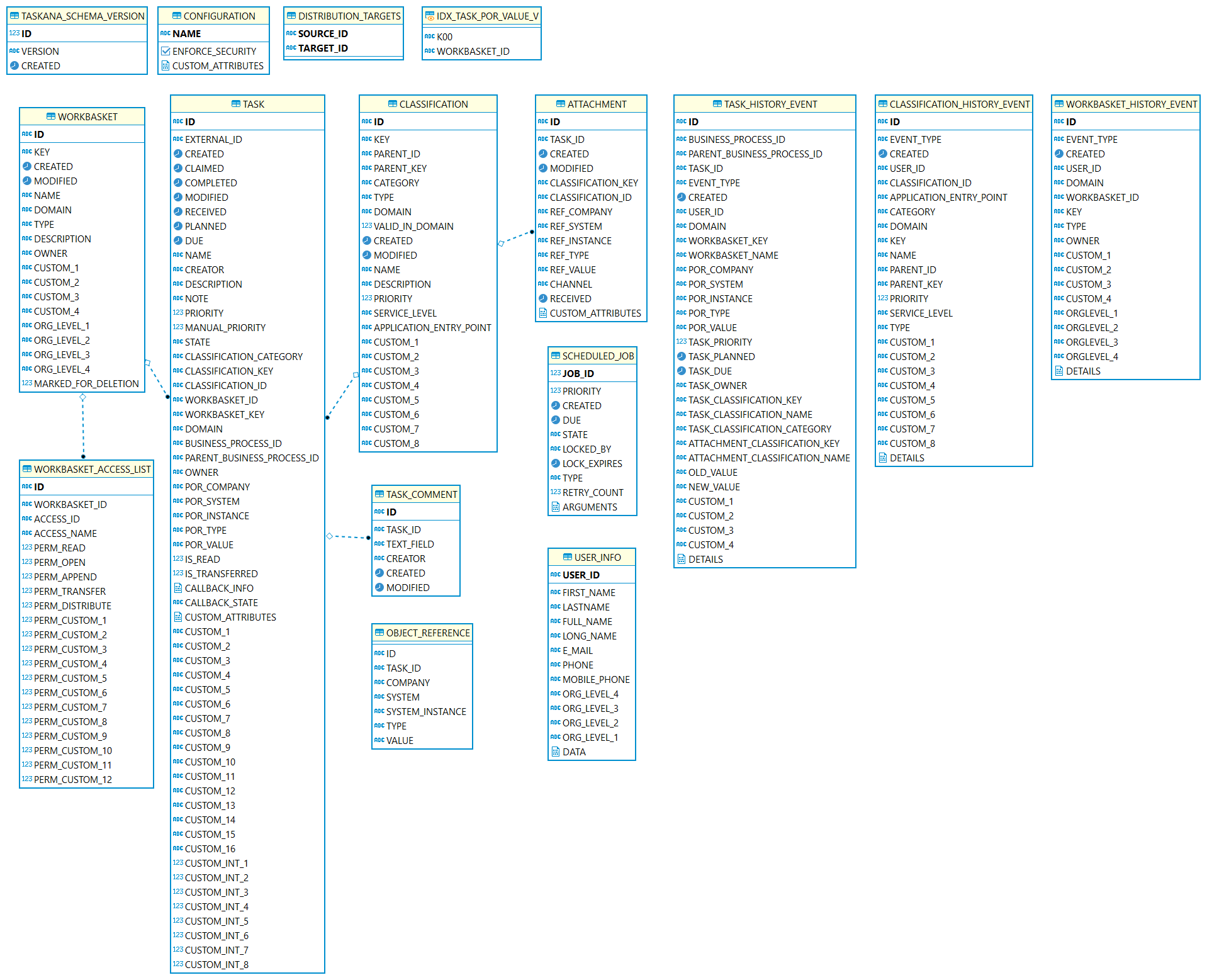The height and width of the screenshot is (980, 1207).
Task: Click the numeric icon beside VALID_IN_DOMAIN
Action: [x=367, y=226]
